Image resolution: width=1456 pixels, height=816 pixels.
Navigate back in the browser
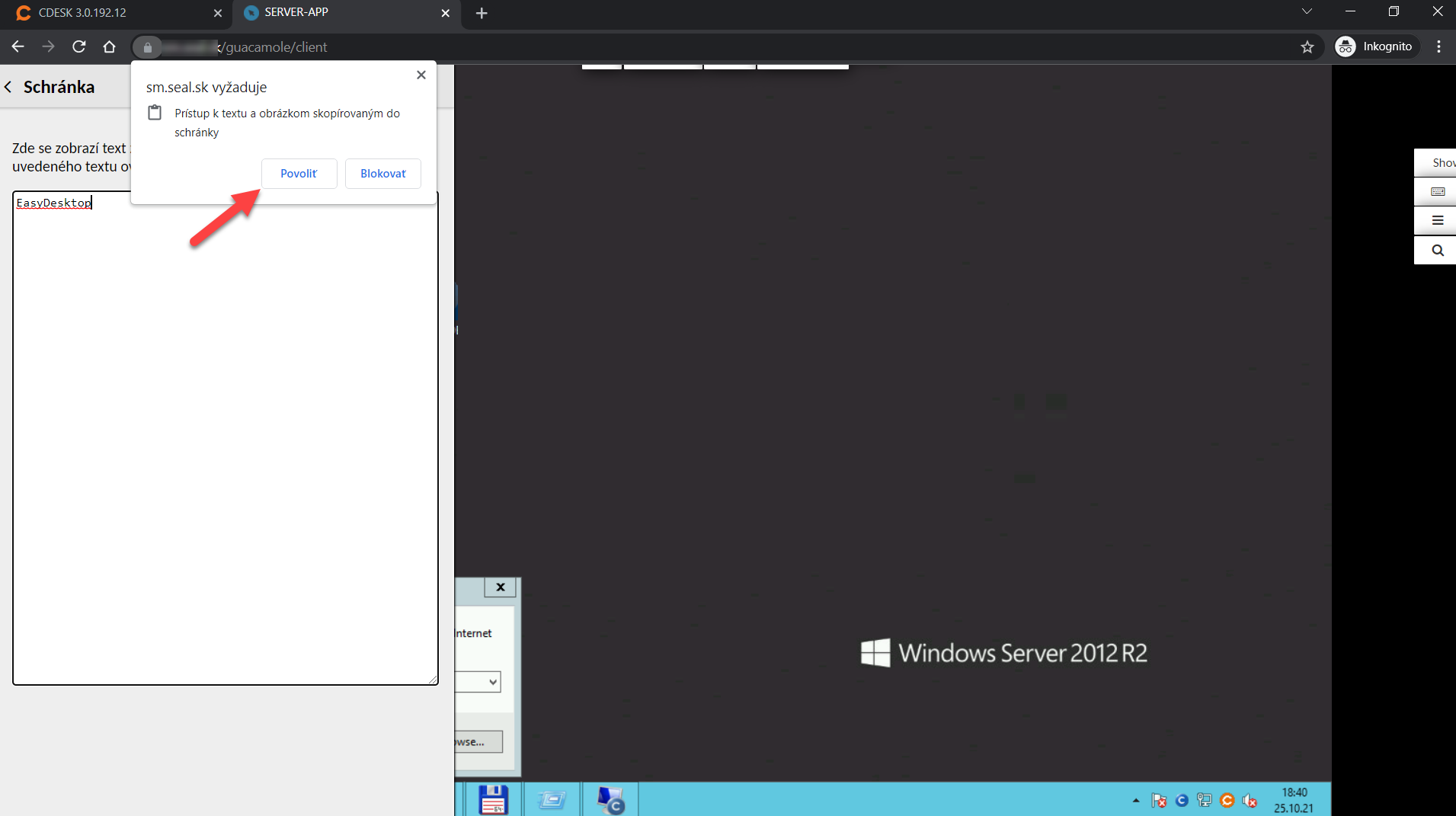(18, 46)
